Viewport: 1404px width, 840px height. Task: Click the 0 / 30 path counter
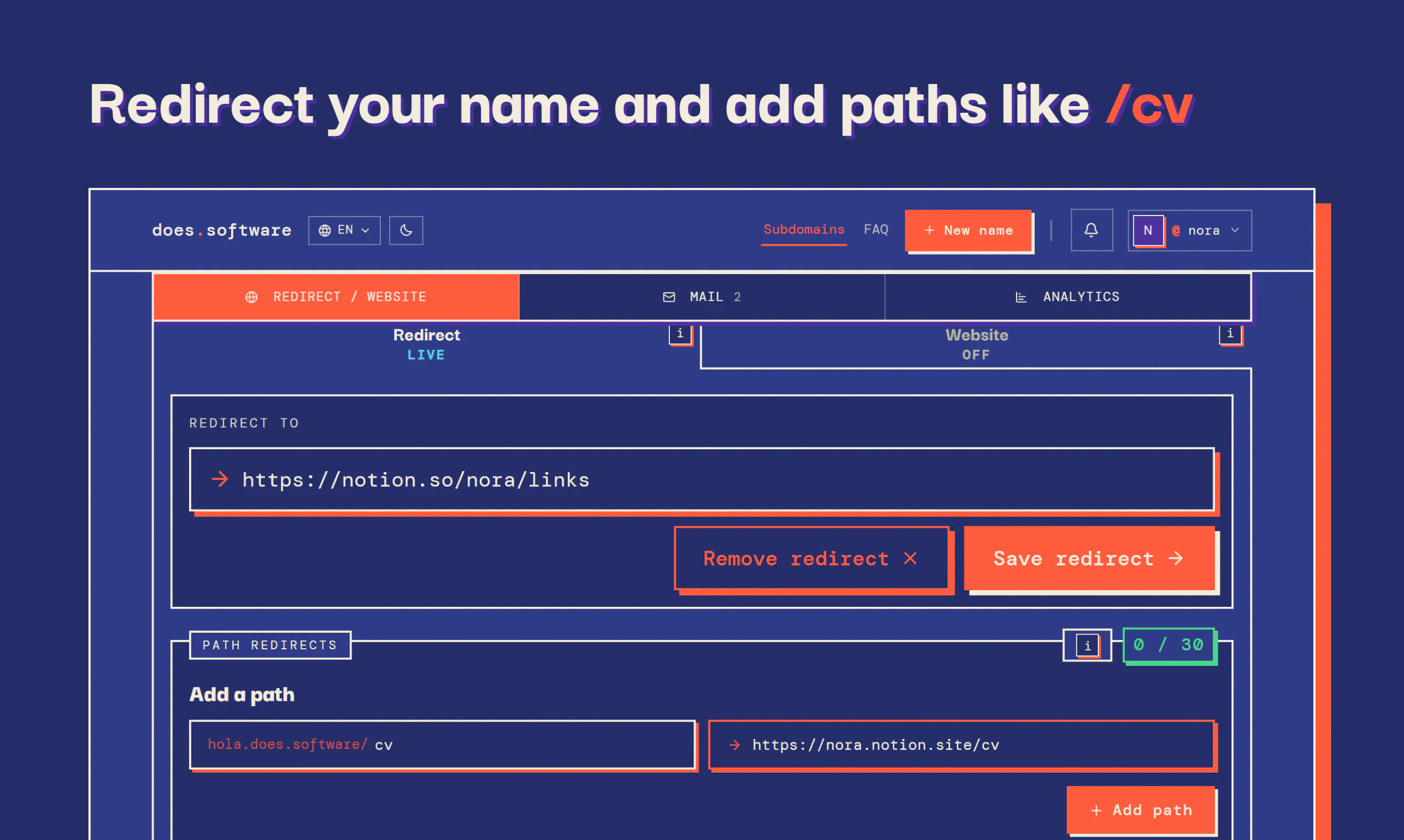pos(1169,645)
